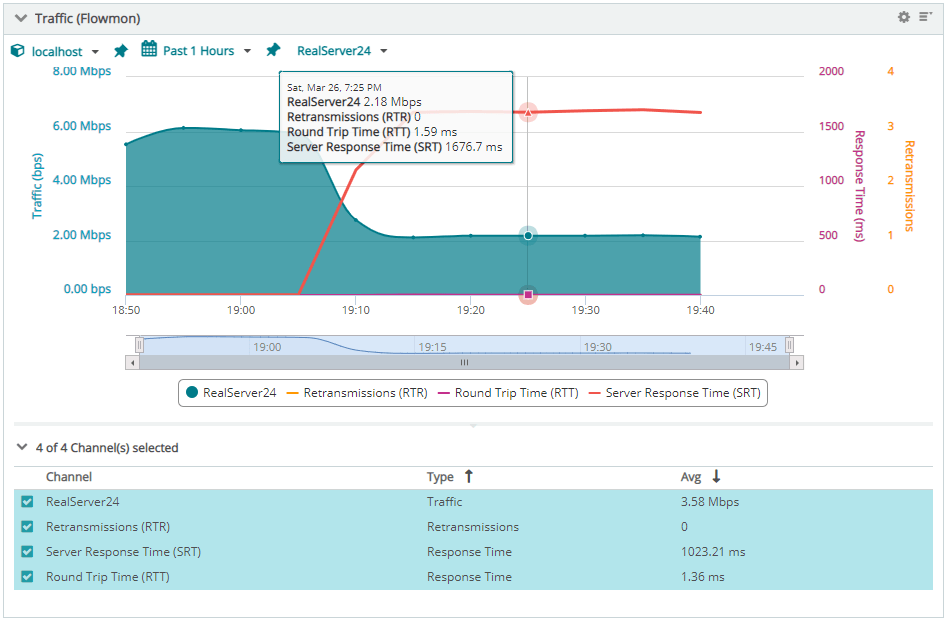
Task: Toggle Round Trip Time (RTT) legend item
Action: tap(507, 393)
